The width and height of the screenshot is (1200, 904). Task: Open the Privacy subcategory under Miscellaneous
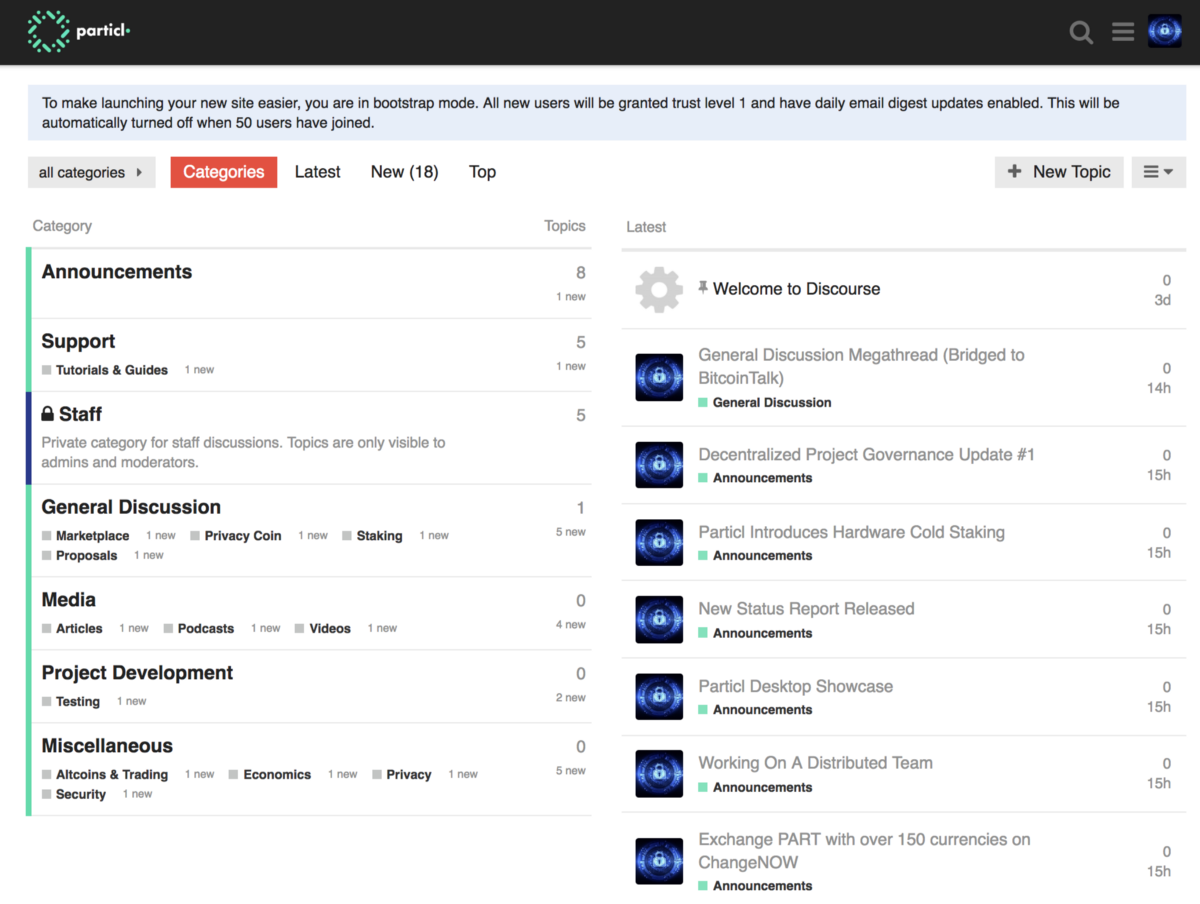click(409, 775)
